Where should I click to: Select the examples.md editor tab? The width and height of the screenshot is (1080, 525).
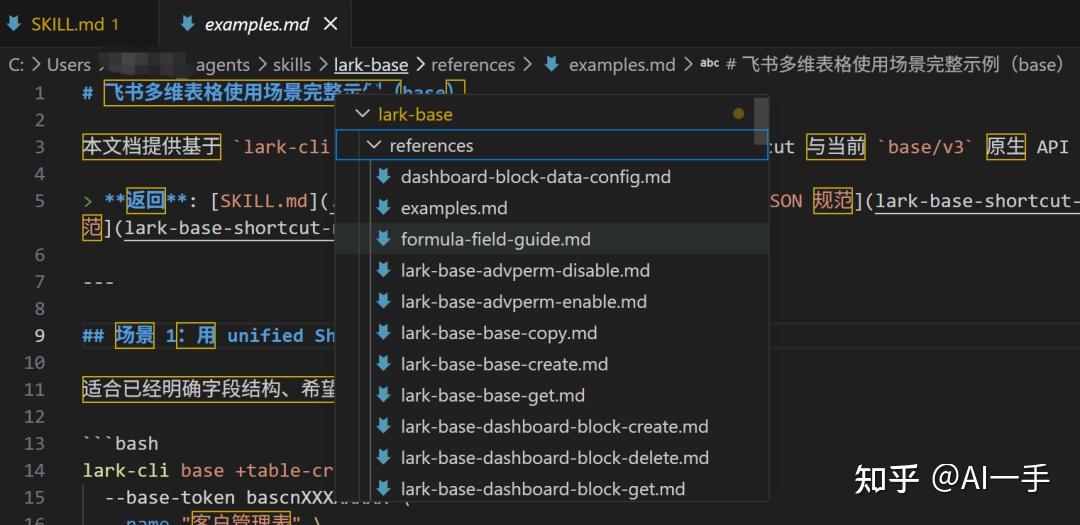(x=255, y=25)
